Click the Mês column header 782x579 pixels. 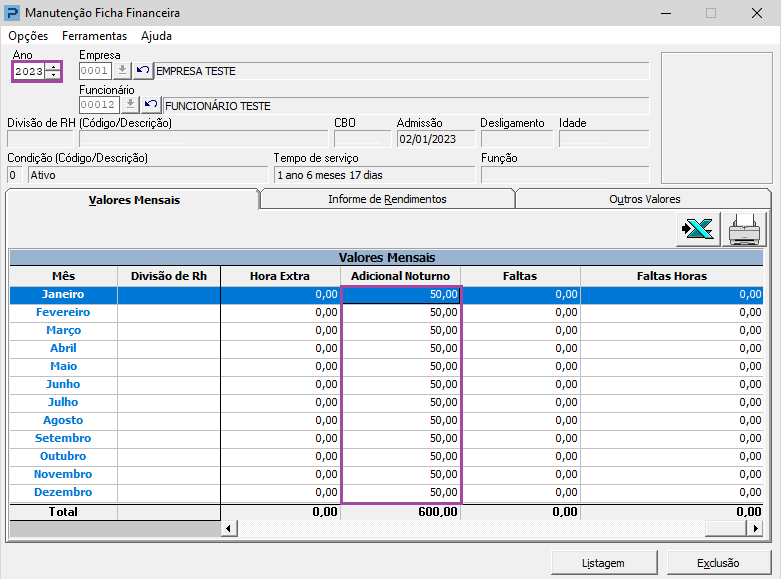point(63,276)
